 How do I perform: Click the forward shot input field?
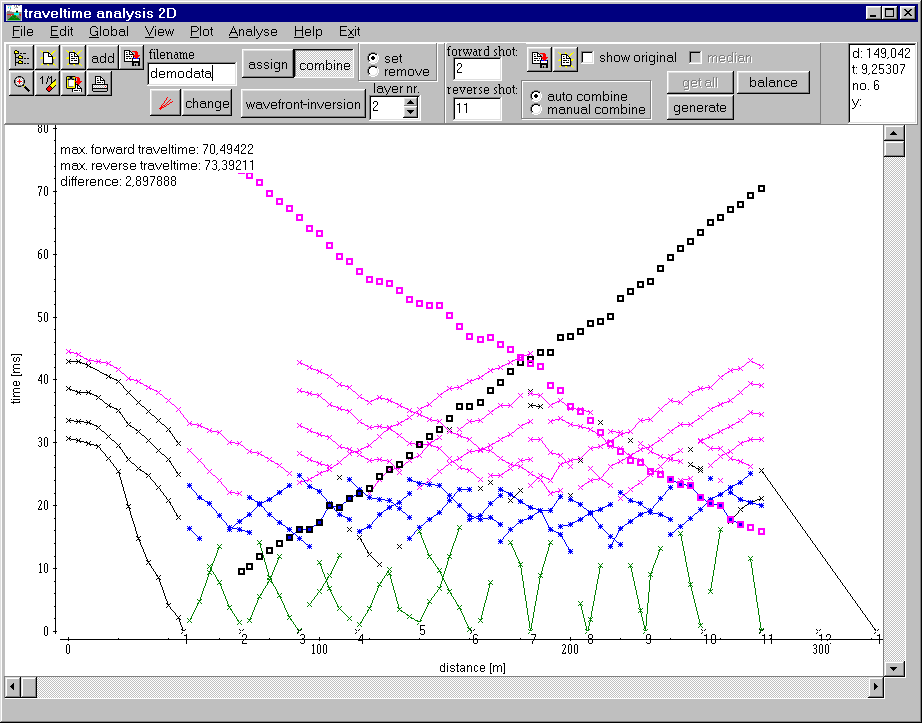[477, 69]
